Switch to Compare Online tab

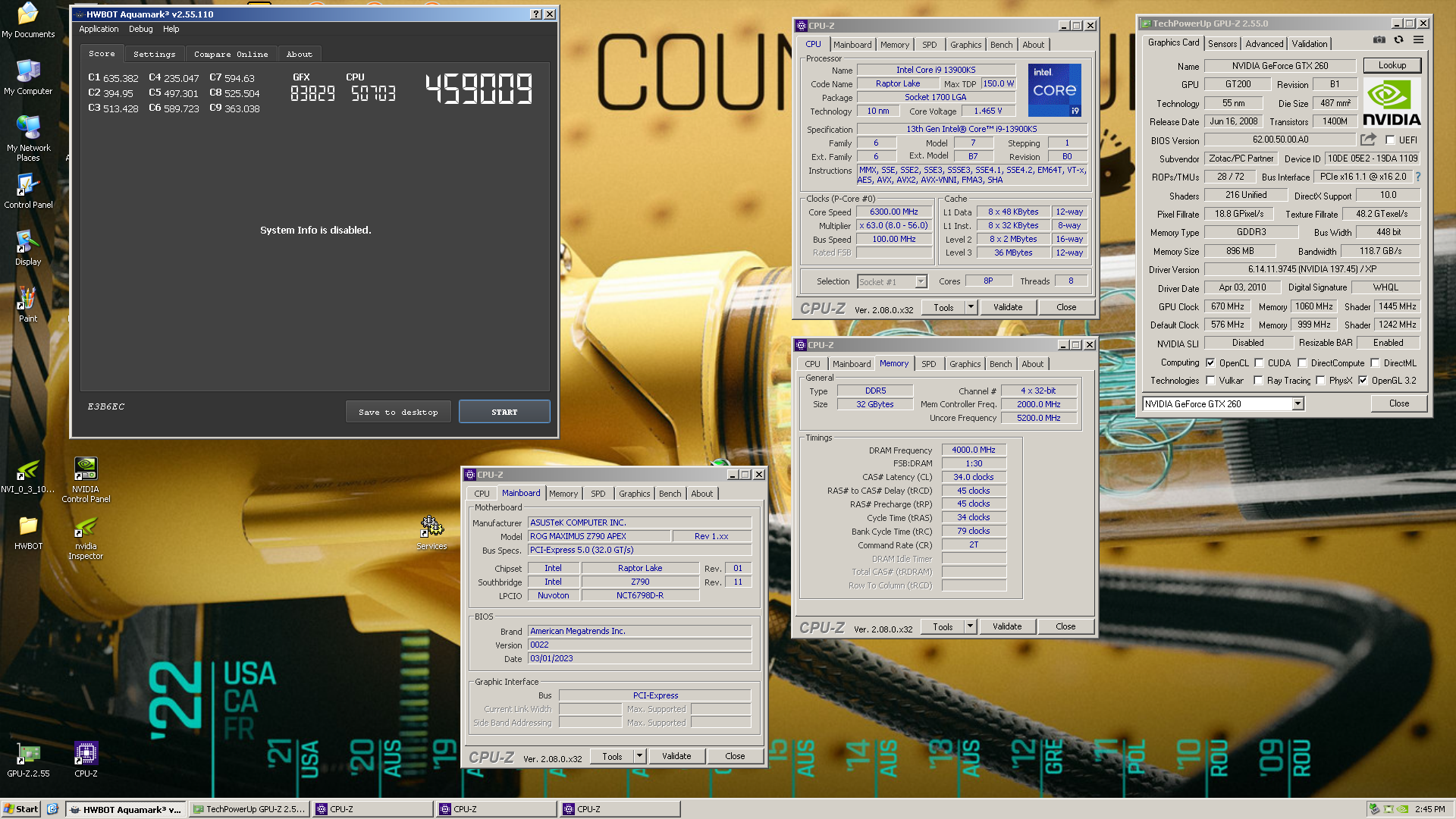pos(231,54)
